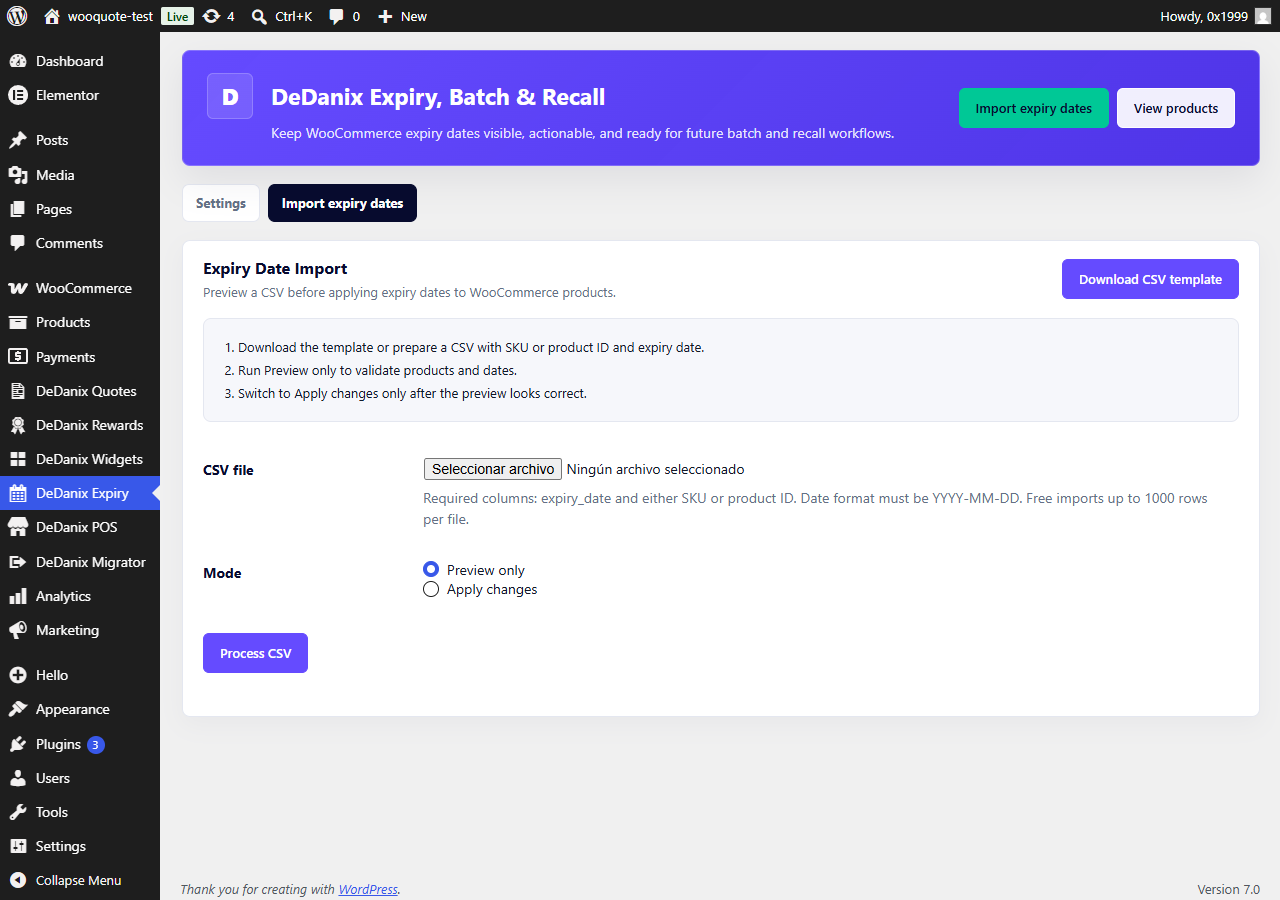
Task: Download the CSV template
Action: tap(1150, 279)
